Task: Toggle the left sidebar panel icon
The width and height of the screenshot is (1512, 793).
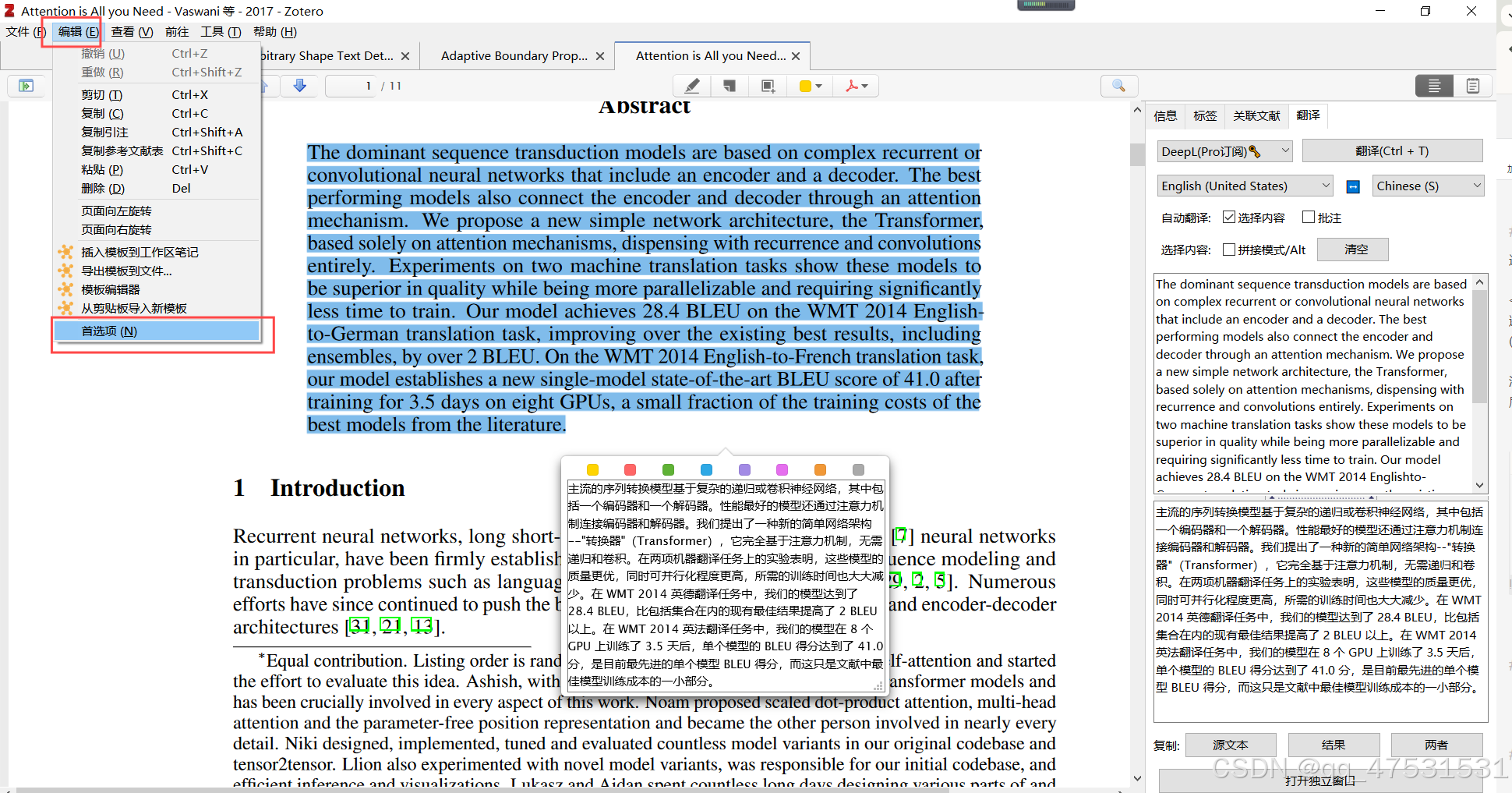Action: pos(26,86)
